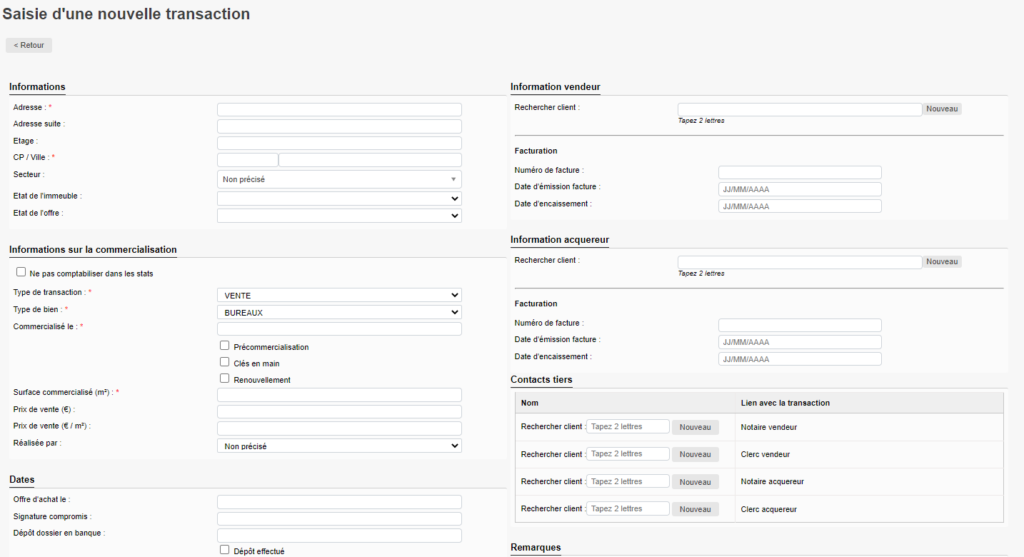Screen dimensions: 1024x557
Task: Open 'Type de transaction' dropdown showing VENTE
Action: 339,295
